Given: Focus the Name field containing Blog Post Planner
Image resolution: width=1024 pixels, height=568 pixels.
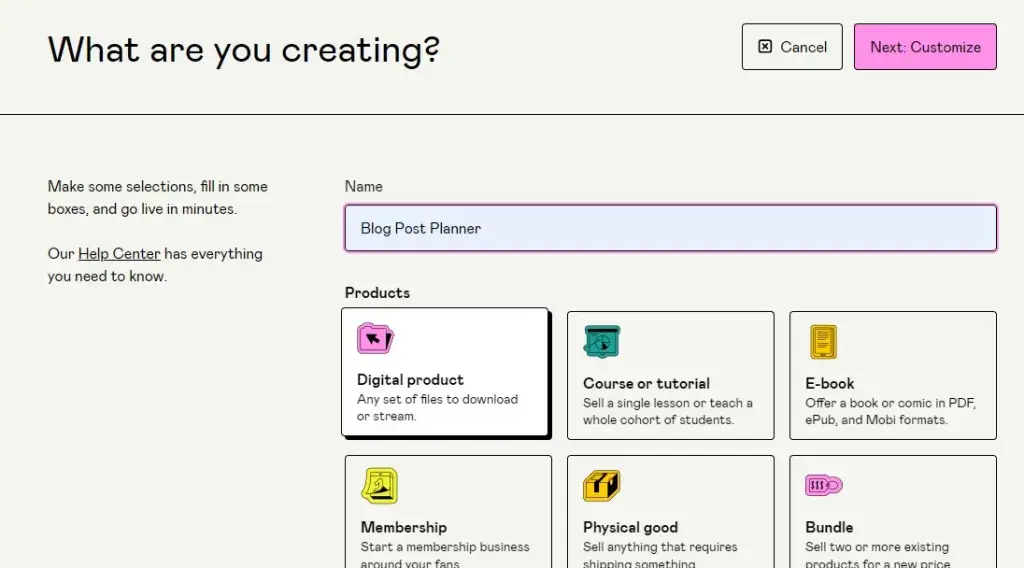Looking at the screenshot, I should click(x=670, y=228).
